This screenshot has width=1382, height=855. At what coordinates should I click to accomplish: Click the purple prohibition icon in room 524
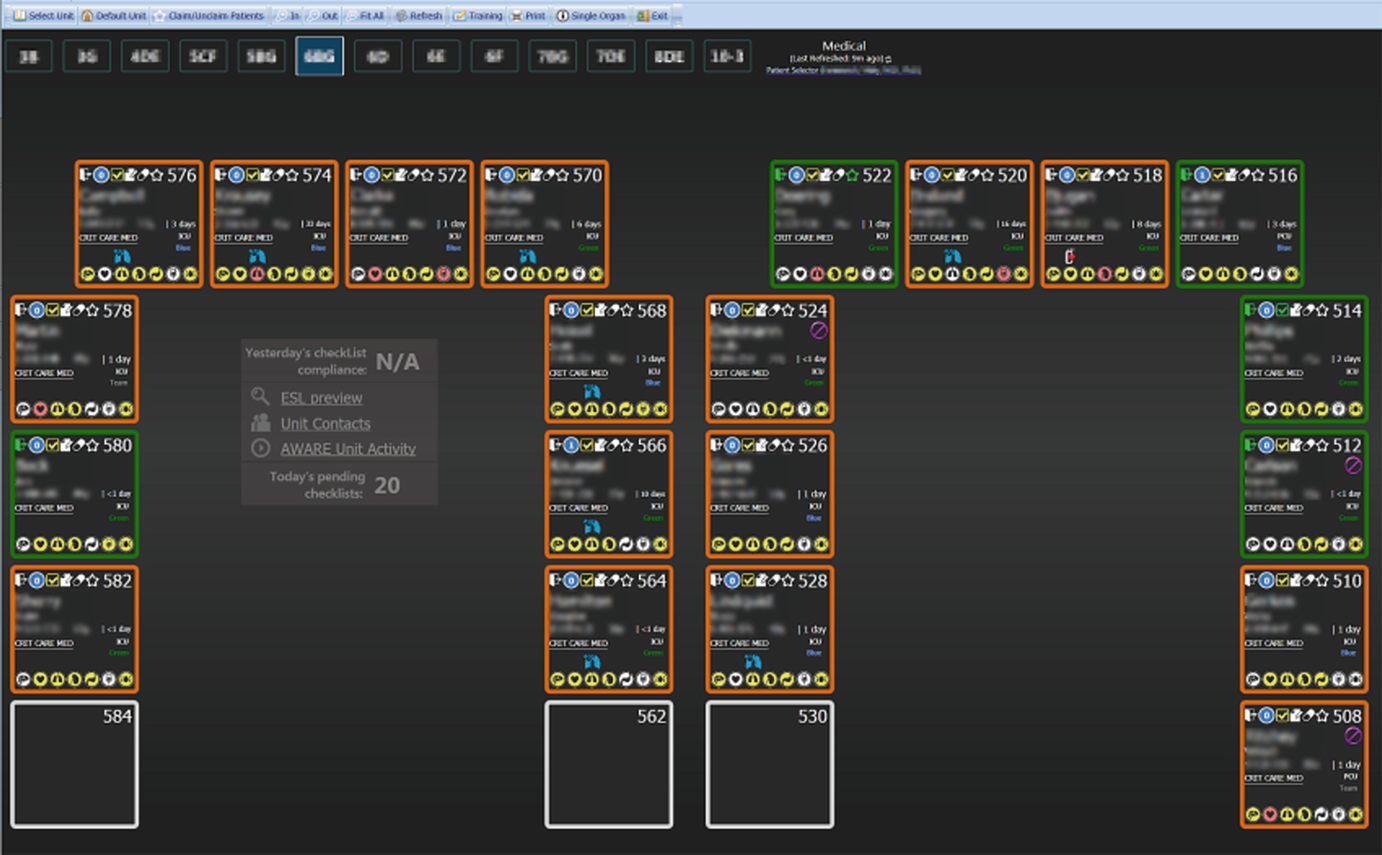819,331
